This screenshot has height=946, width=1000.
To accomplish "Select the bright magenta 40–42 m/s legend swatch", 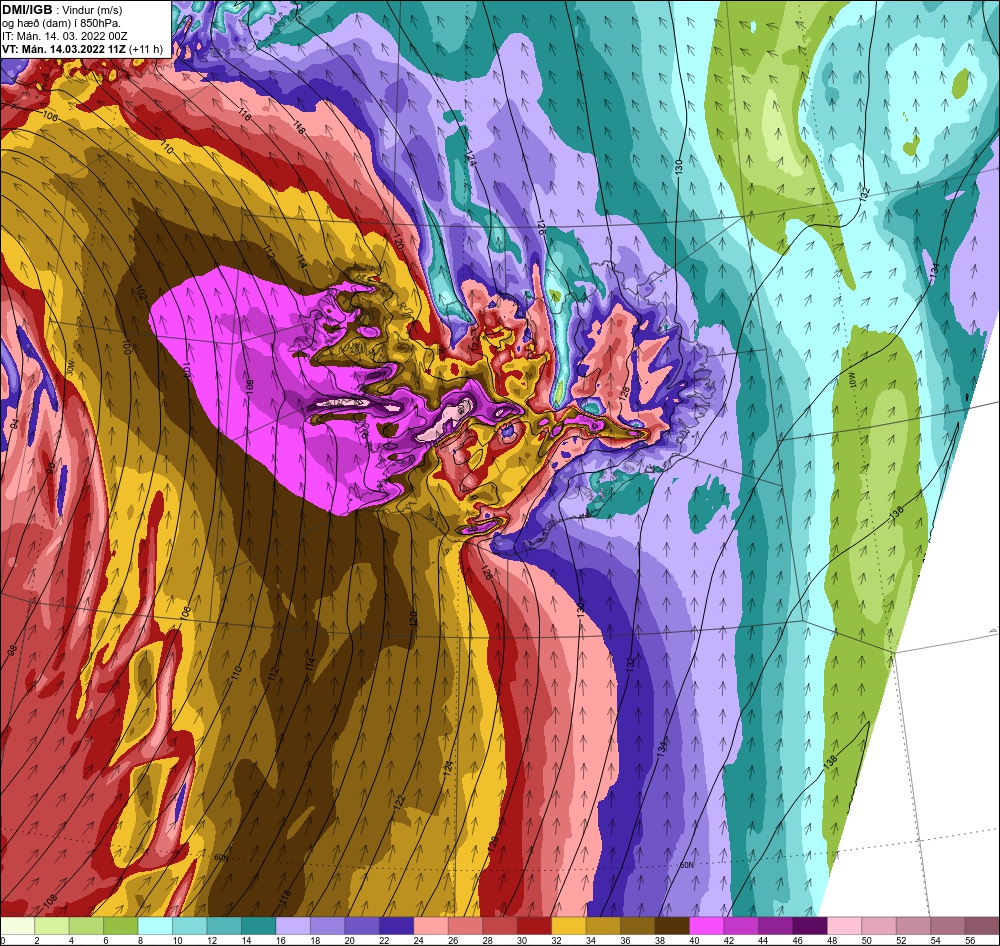I will point(706,926).
